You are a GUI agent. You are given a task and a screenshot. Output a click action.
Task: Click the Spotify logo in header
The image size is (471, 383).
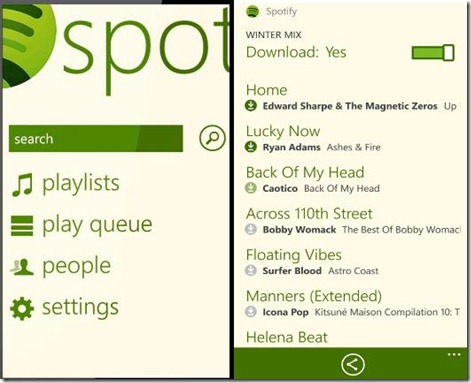coord(253,12)
